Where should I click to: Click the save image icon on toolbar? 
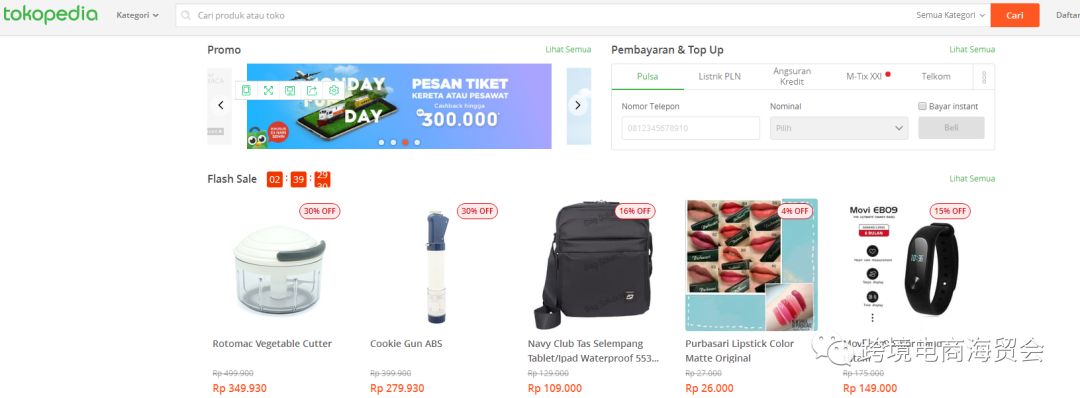point(290,90)
